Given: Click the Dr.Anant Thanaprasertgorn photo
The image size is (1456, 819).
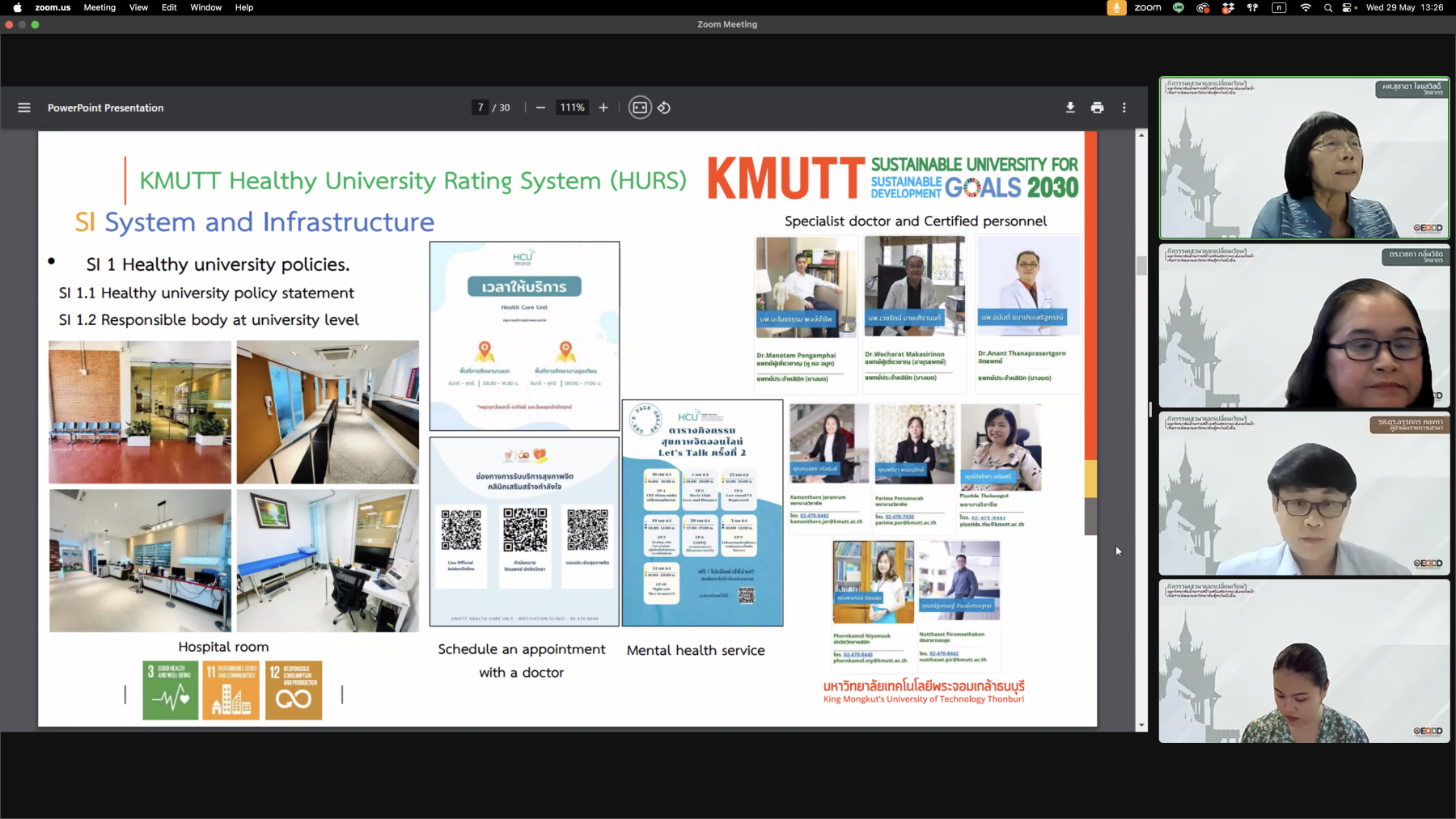Looking at the screenshot, I should [x=1027, y=285].
